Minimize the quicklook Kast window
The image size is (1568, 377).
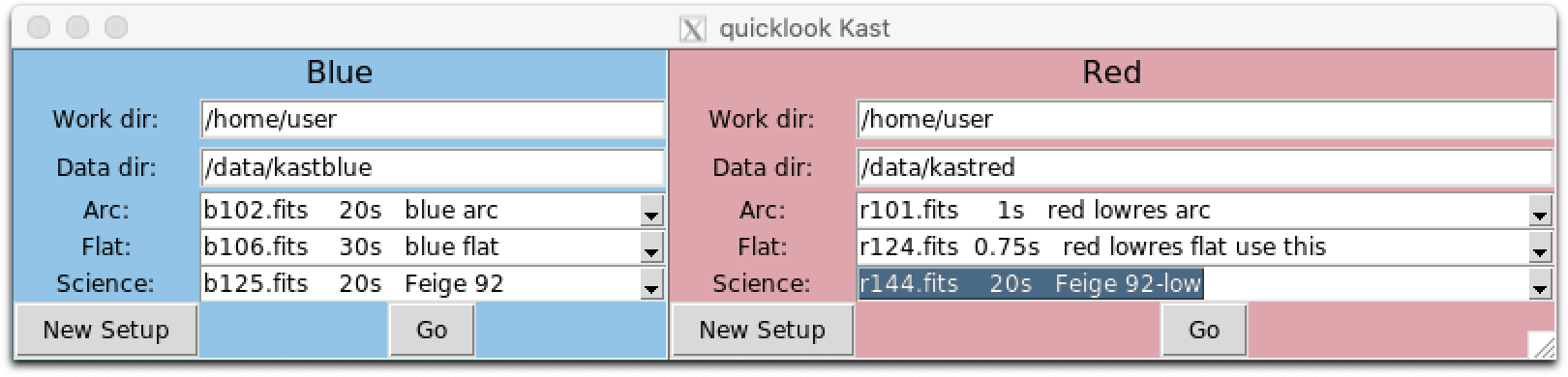click(x=77, y=28)
